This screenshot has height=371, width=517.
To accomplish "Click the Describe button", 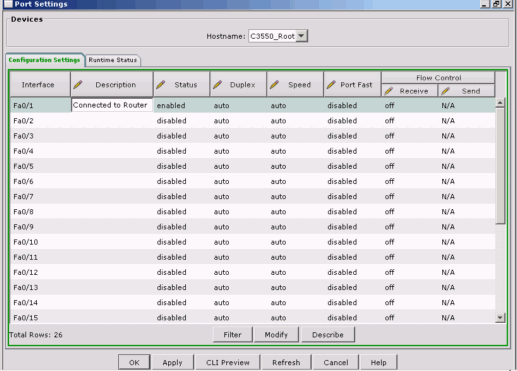I will (328, 335).
